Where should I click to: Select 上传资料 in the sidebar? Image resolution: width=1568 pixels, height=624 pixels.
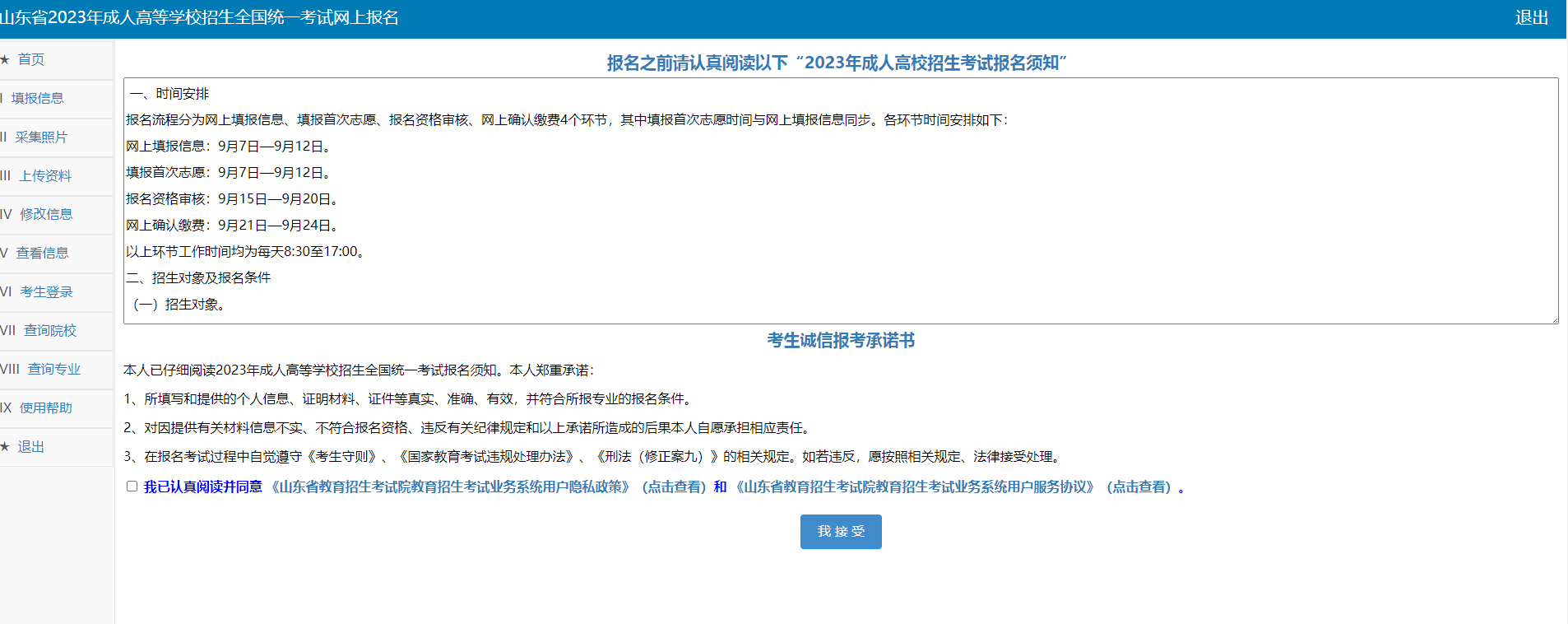click(x=46, y=175)
